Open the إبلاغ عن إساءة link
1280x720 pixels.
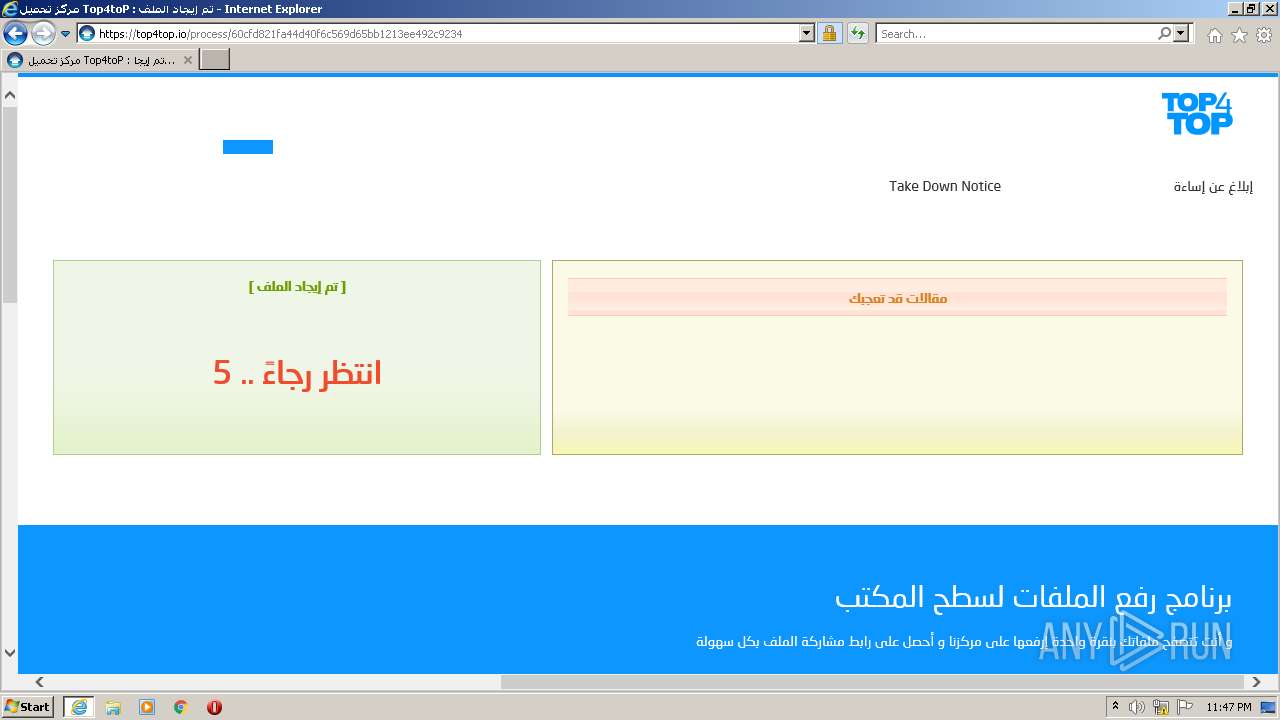click(x=1213, y=186)
